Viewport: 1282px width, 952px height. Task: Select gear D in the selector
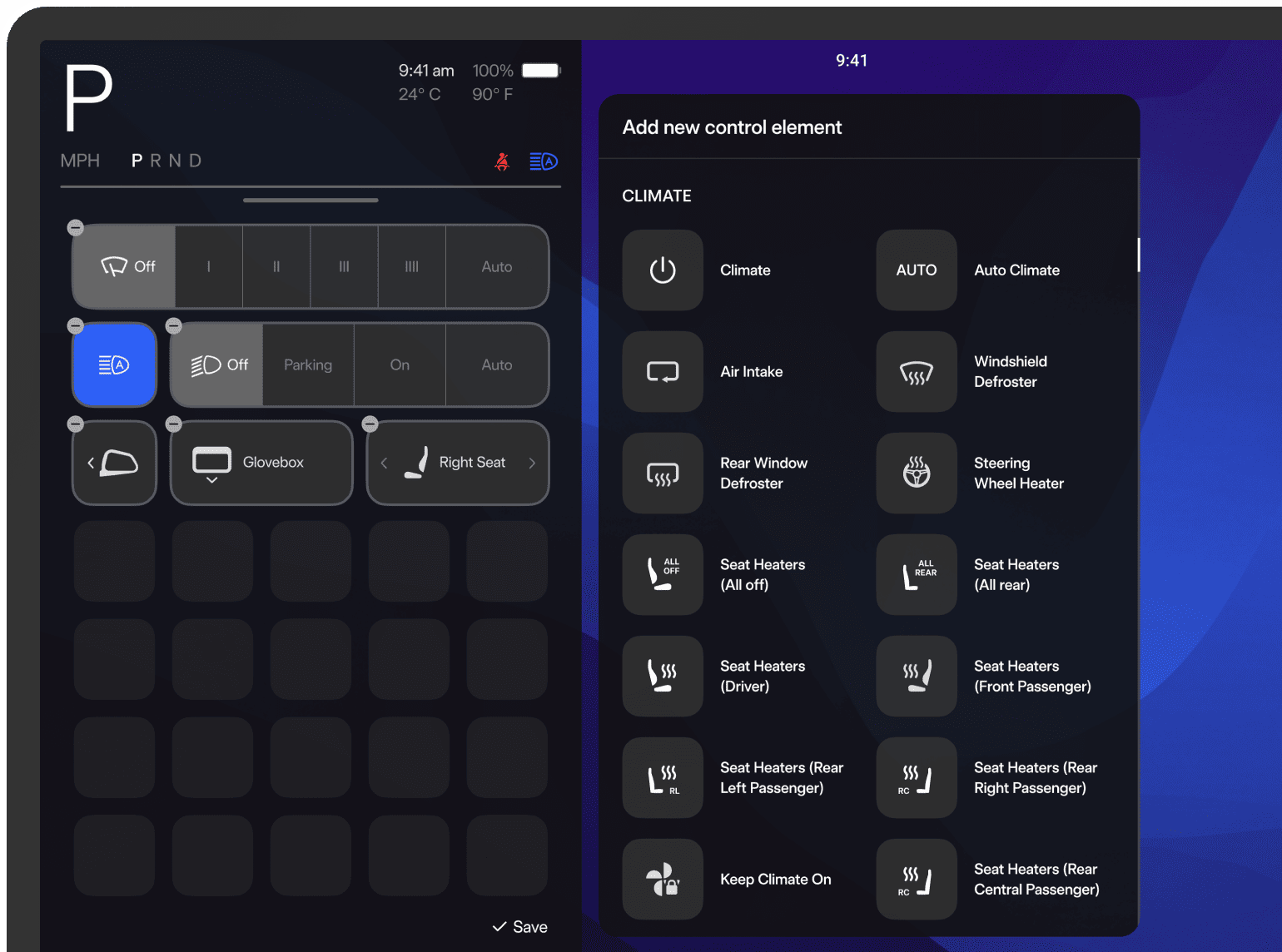click(195, 161)
